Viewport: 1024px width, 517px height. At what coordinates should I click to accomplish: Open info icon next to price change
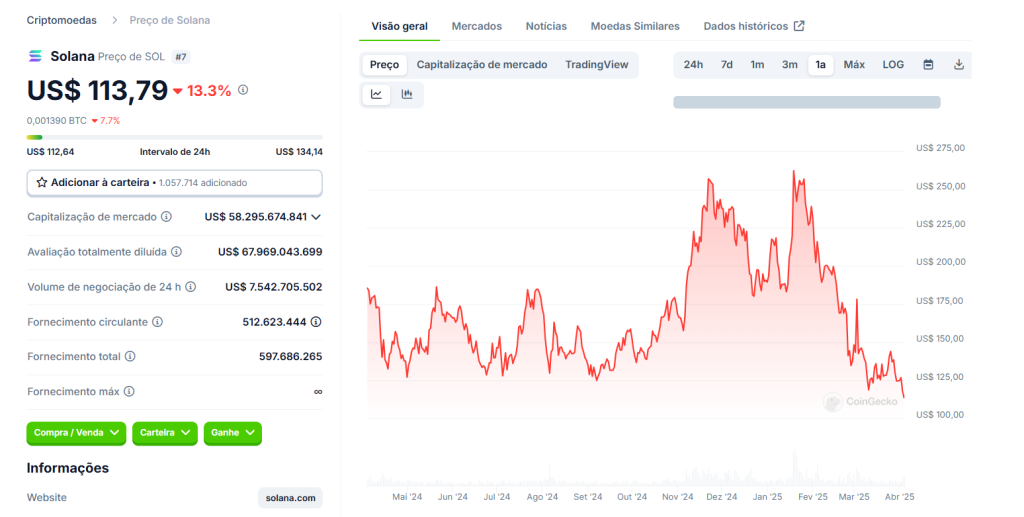243,89
